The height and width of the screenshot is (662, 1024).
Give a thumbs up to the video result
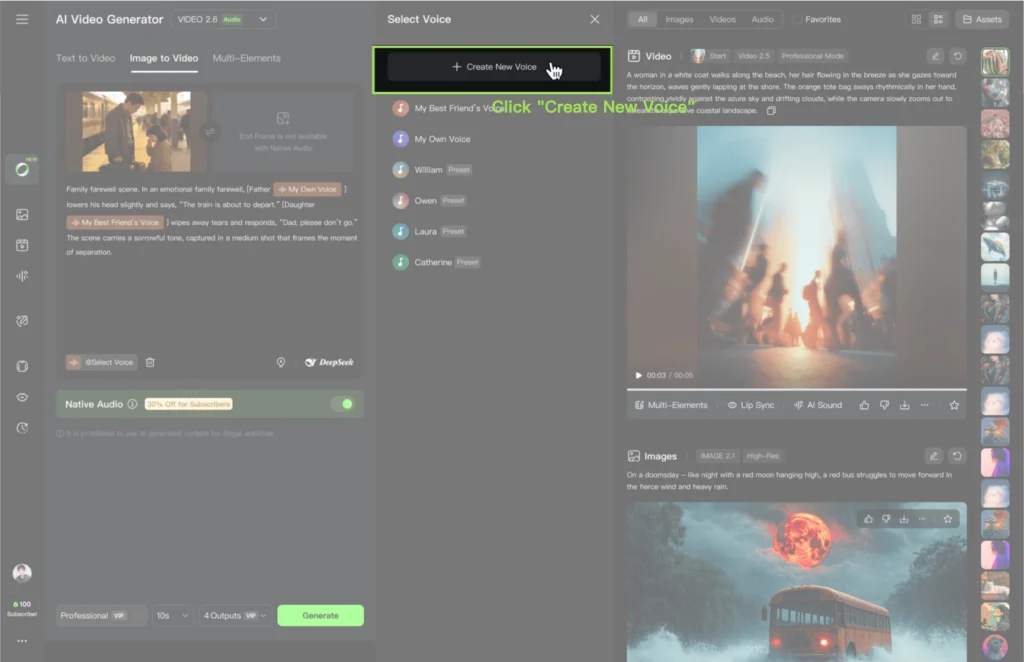[x=864, y=405]
